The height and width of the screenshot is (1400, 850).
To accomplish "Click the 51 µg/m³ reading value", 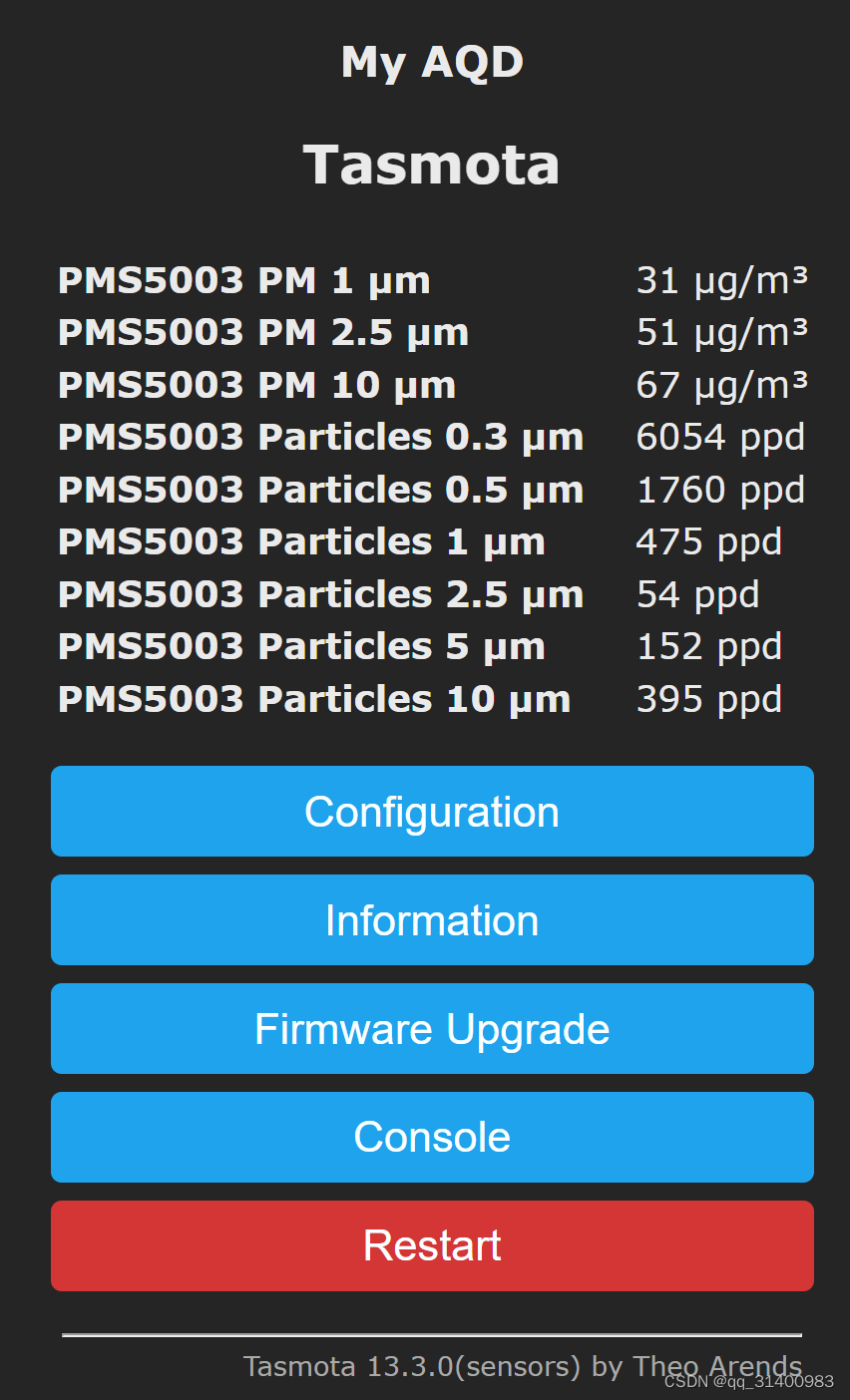I will pos(721,333).
